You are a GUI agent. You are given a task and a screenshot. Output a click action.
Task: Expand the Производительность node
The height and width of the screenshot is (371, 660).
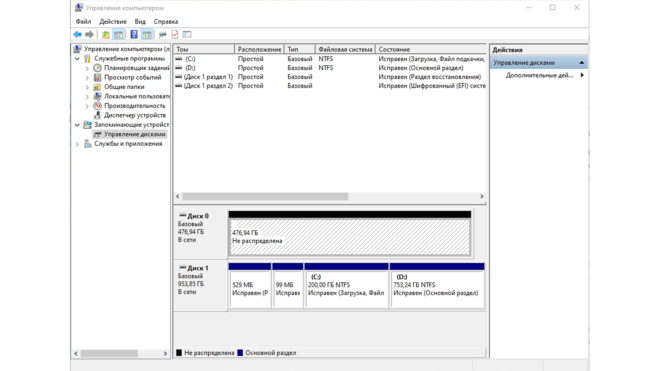(x=87, y=106)
